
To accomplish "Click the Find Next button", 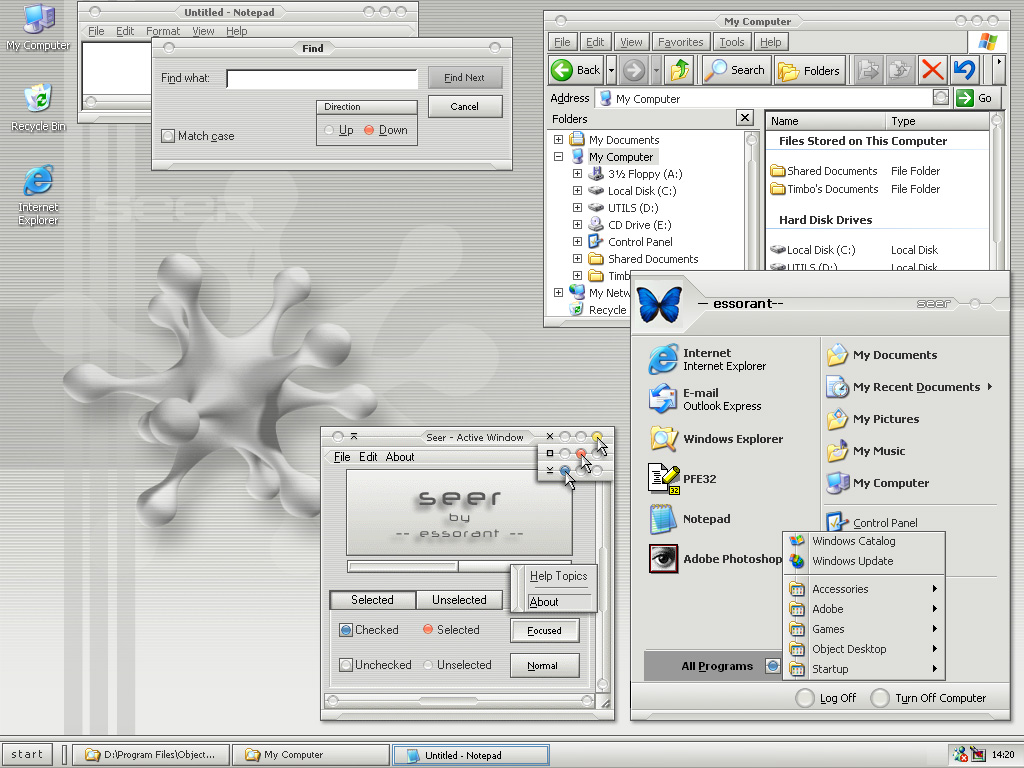I will point(464,78).
